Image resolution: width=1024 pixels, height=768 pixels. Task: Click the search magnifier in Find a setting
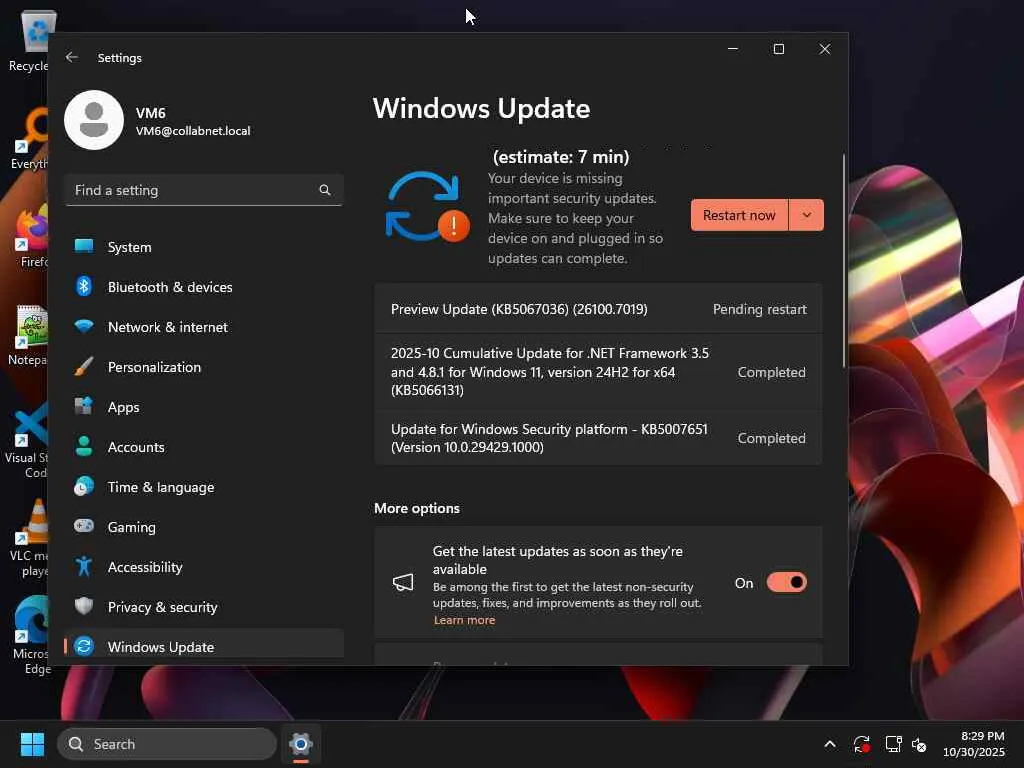(x=325, y=190)
